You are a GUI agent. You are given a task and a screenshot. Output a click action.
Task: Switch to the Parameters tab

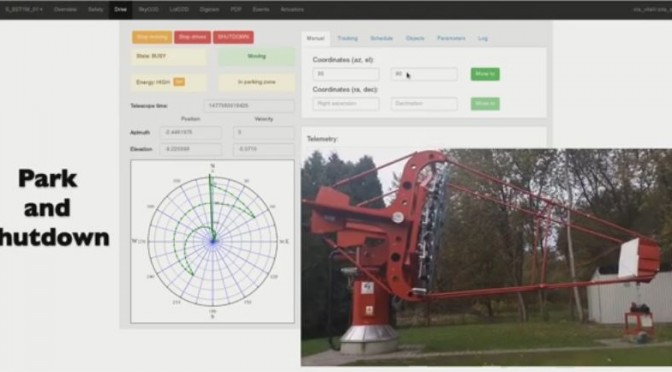click(x=451, y=38)
